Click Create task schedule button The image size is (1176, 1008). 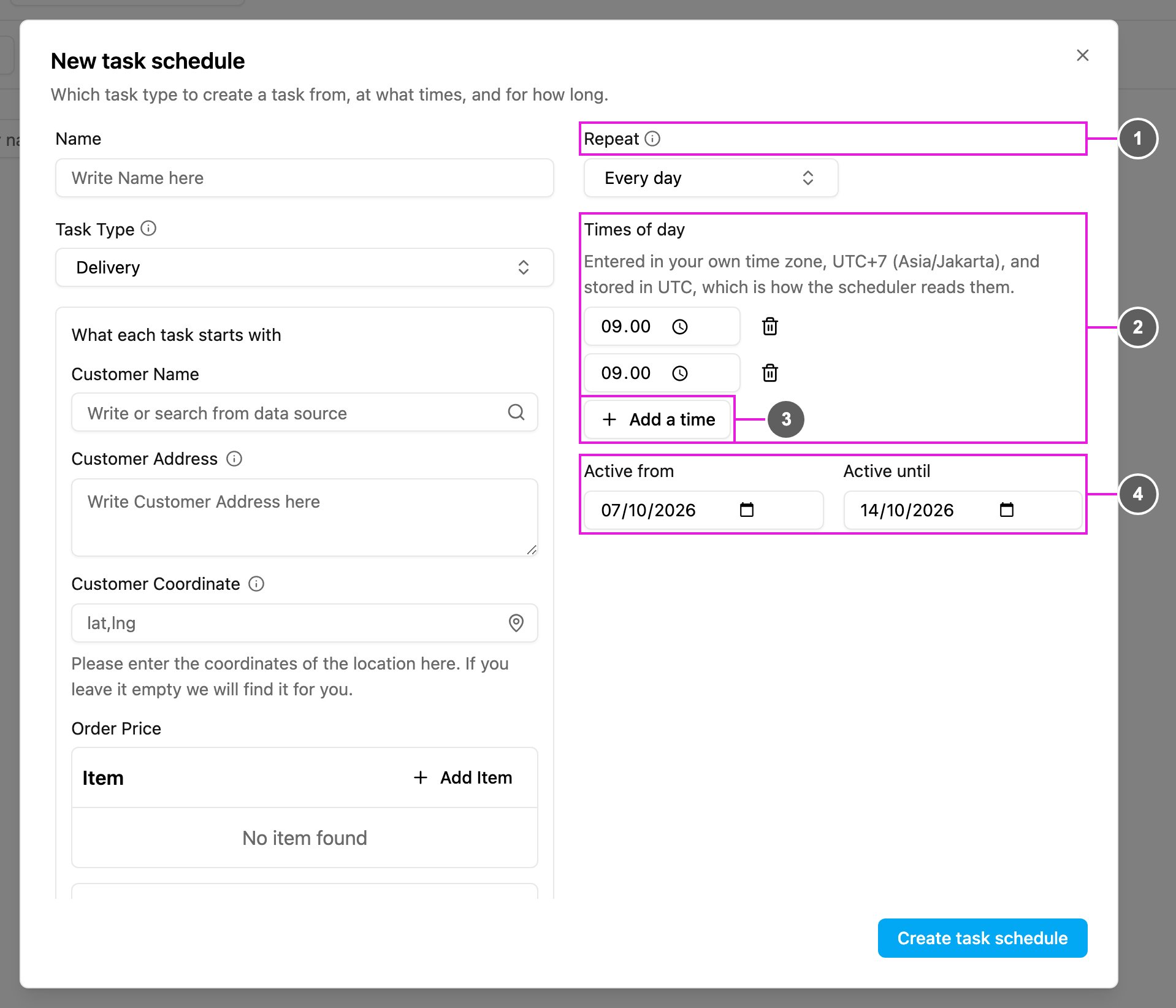pyautogui.click(x=983, y=938)
